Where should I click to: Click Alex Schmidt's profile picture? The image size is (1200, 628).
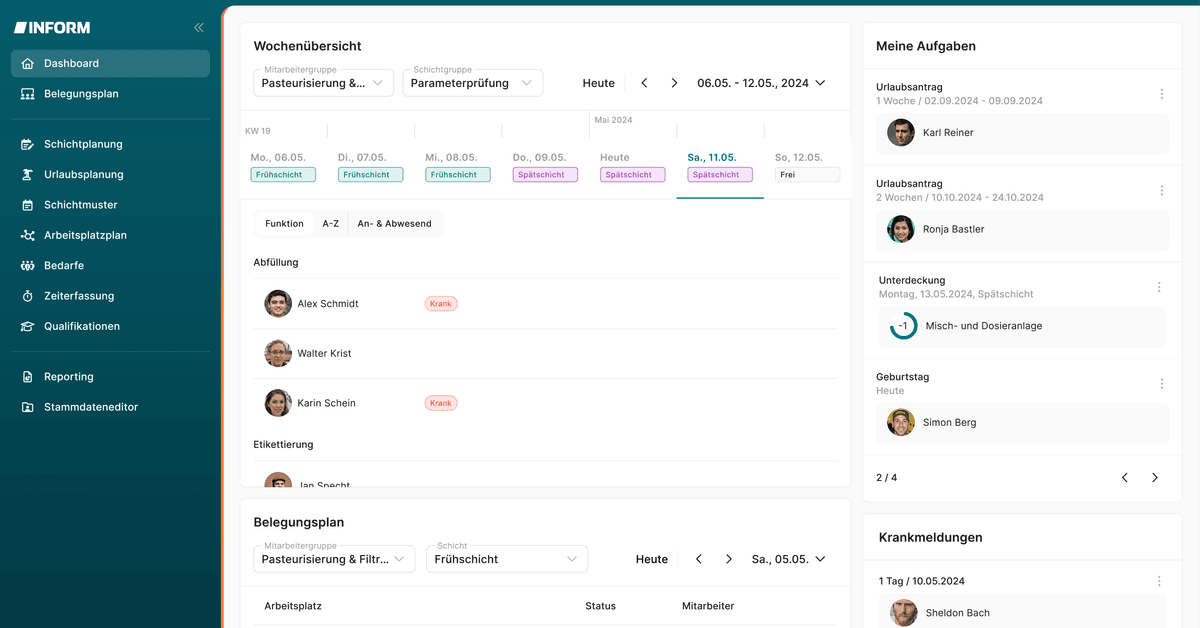pyautogui.click(x=278, y=304)
